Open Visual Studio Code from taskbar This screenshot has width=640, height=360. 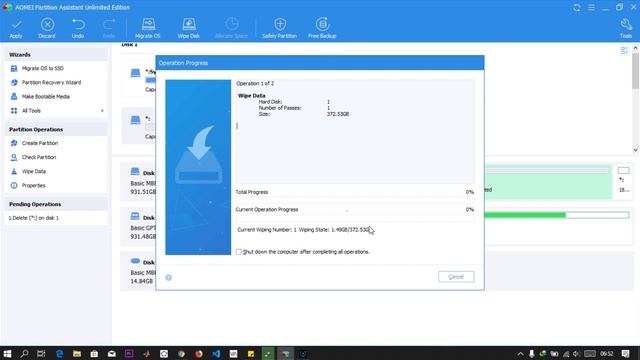[x=216, y=353]
